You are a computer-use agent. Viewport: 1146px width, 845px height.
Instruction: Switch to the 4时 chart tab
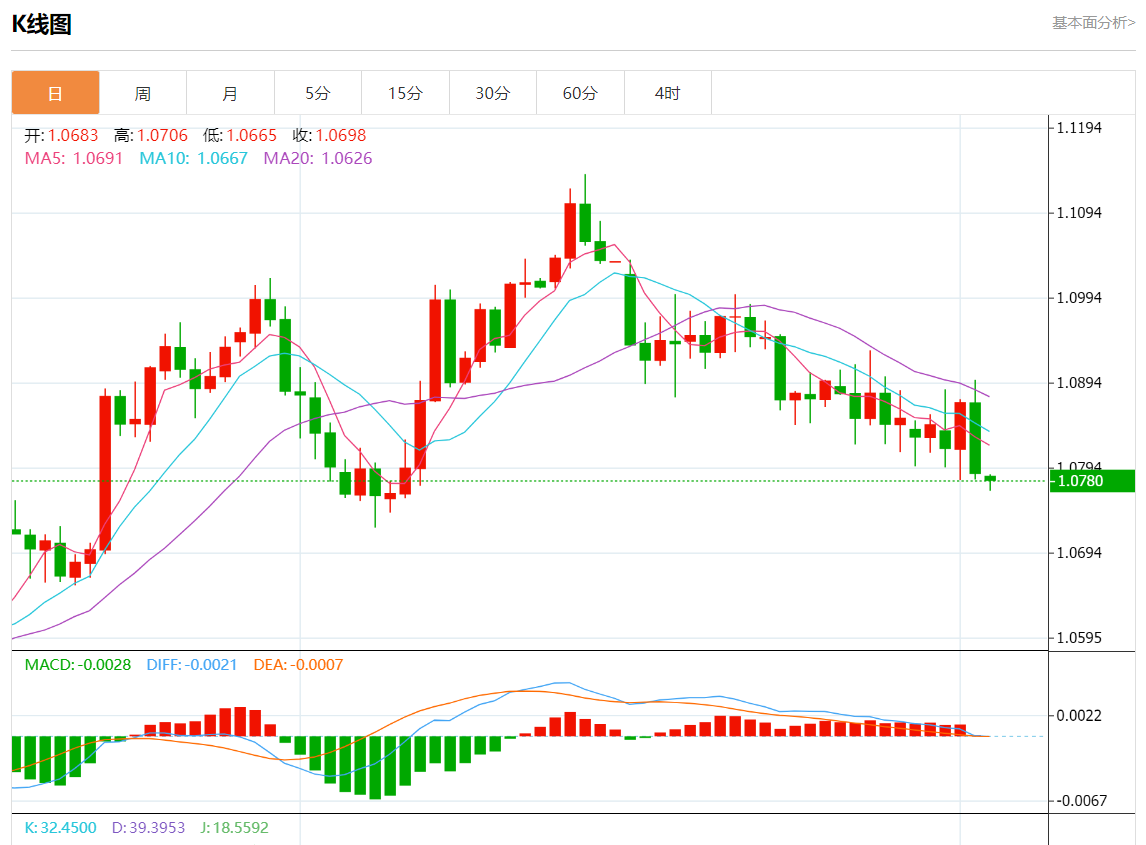(667, 93)
